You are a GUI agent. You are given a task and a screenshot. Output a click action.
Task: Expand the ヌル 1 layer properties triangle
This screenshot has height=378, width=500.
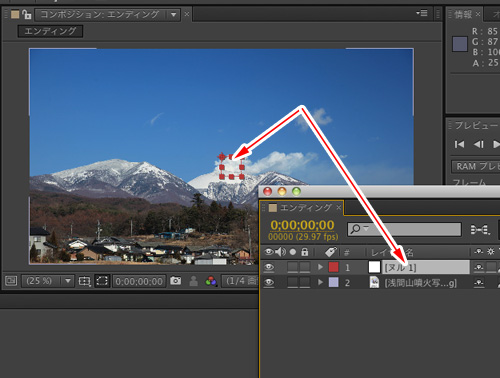pos(320,267)
